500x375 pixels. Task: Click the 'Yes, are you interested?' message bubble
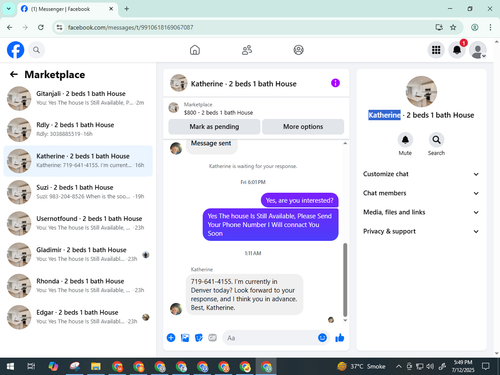click(x=299, y=200)
